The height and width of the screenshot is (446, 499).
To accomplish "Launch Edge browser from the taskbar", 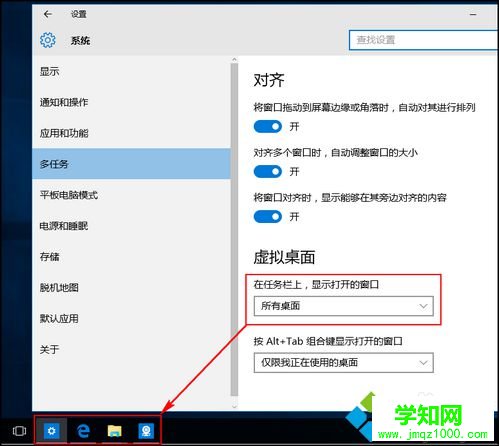I will coord(83,431).
